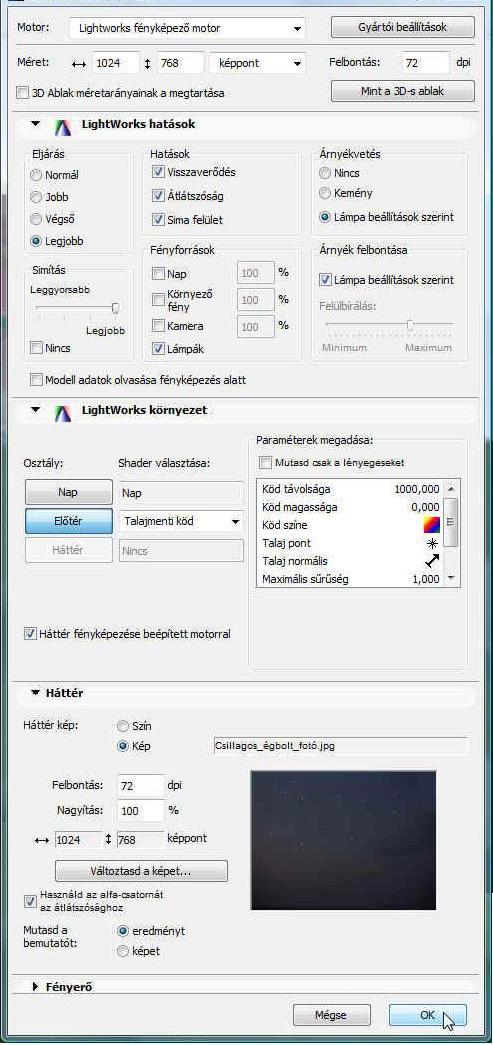Select Kemény under Árnyékvetés
The height and width of the screenshot is (1045, 493).
coord(325,193)
